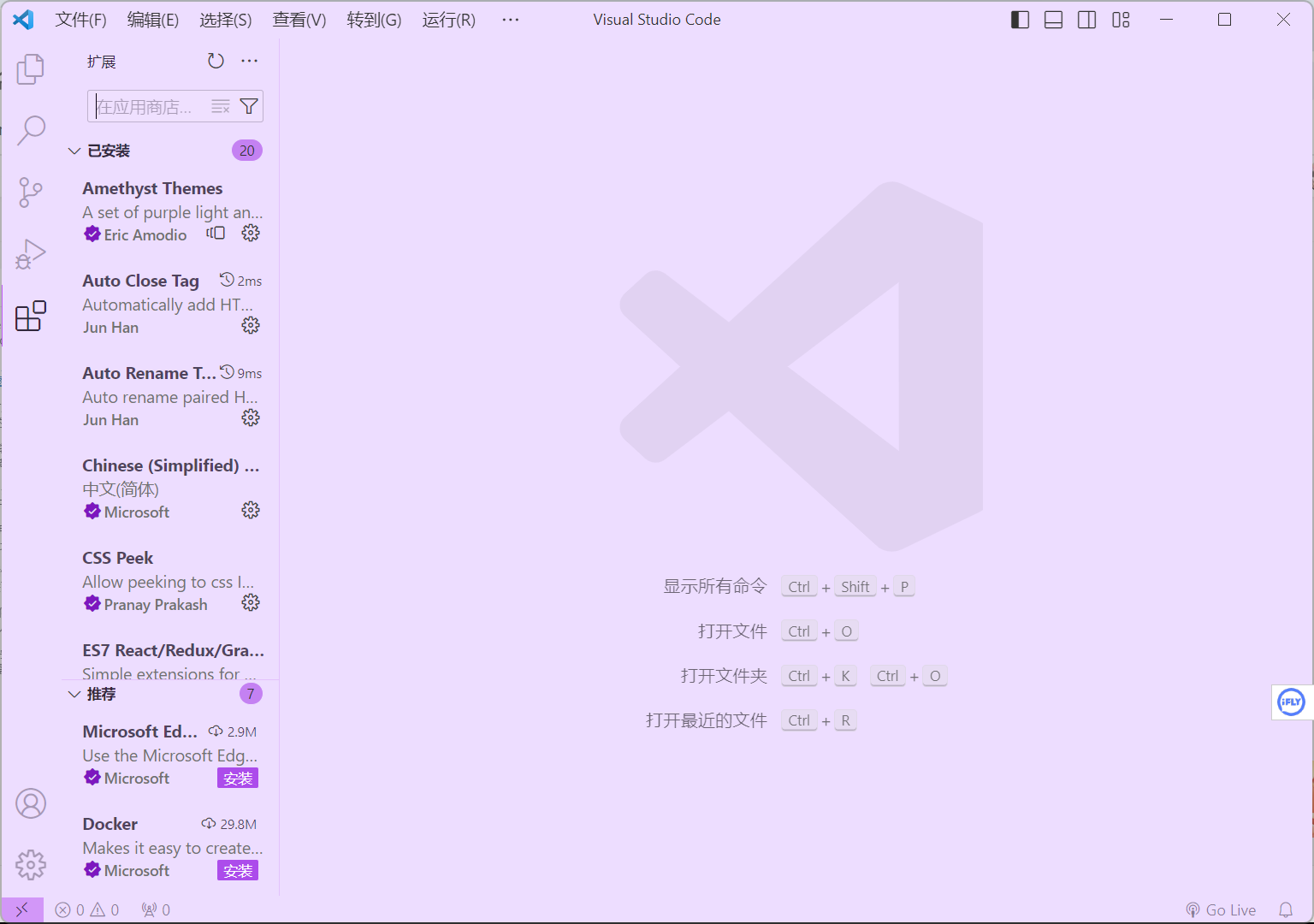
Task: Click Eric Amodio publisher name
Action: coord(145,234)
